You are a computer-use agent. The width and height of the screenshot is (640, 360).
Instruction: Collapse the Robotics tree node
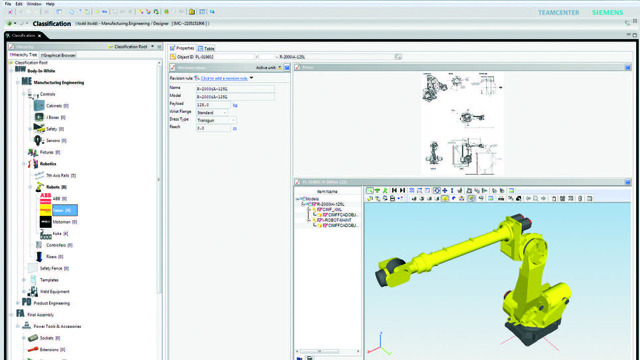[x=24, y=164]
